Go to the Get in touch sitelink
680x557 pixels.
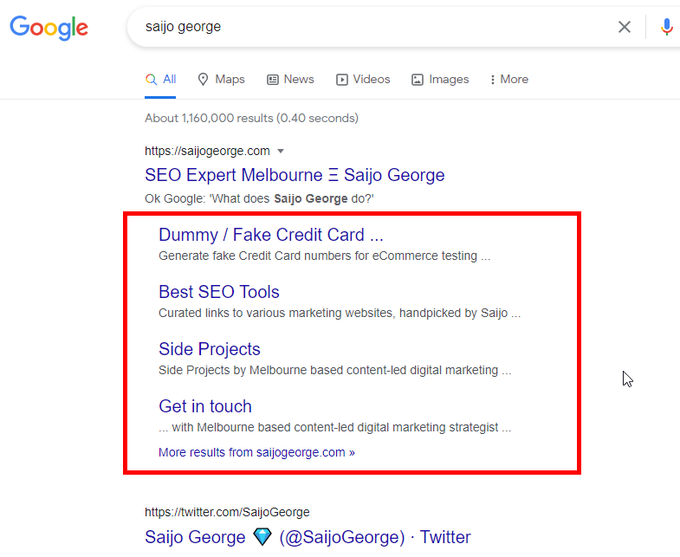point(205,406)
